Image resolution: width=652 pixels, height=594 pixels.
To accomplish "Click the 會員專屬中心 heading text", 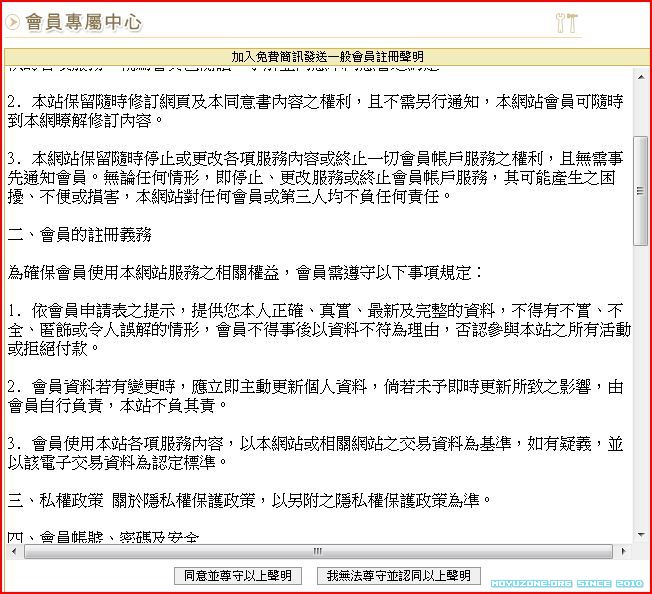I will 84,22.
